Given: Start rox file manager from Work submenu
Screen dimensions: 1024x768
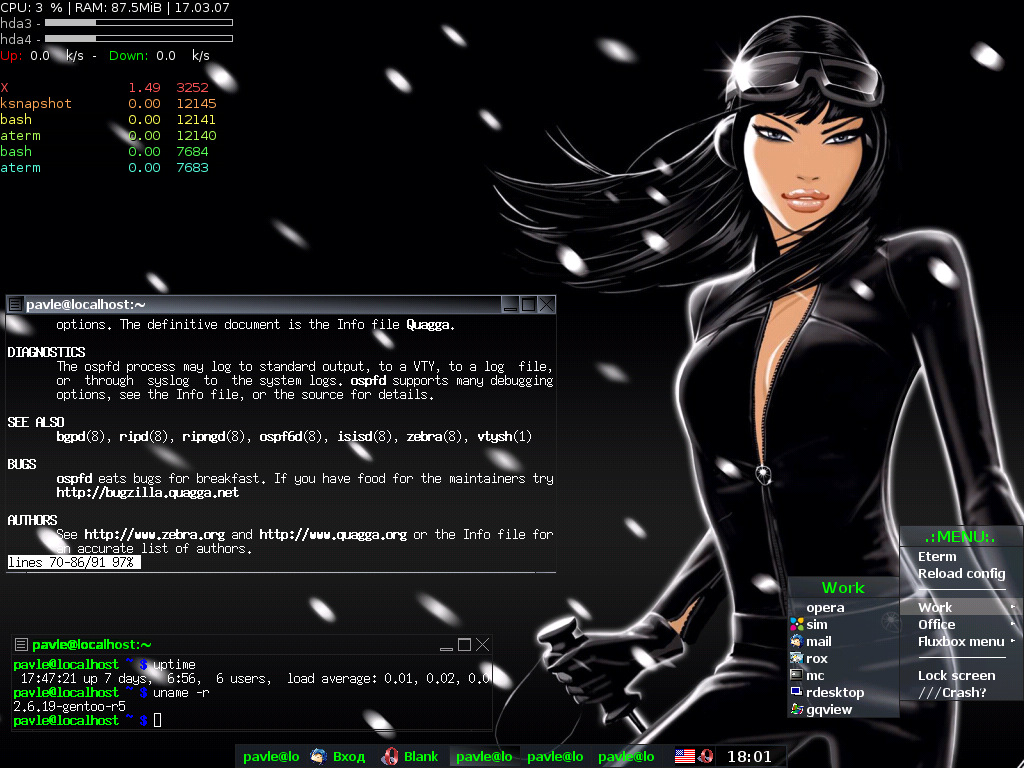Looking at the screenshot, I should pyautogui.click(x=842, y=658).
